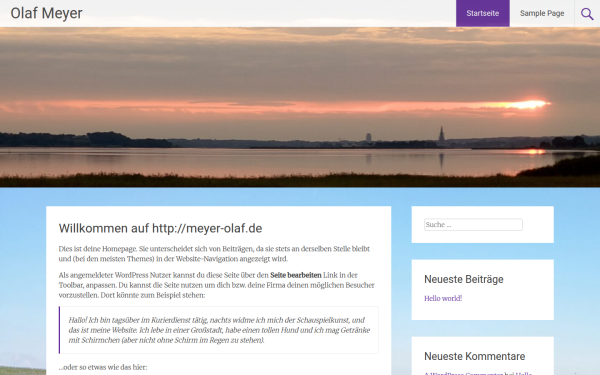The image size is (600, 375).
Task: Click into the Suche search field
Action: tap(473, 225)
